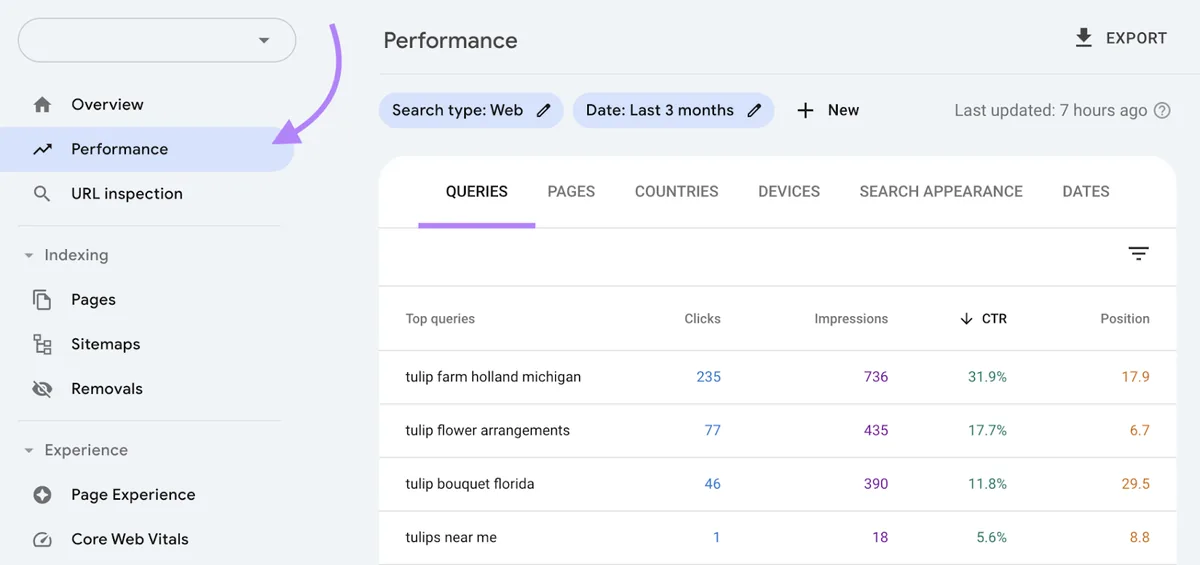Viewport: 1200px width, 565px height.
Task: Select query 'tulip bouquet florida'
Action: click(x=470, y=484)
